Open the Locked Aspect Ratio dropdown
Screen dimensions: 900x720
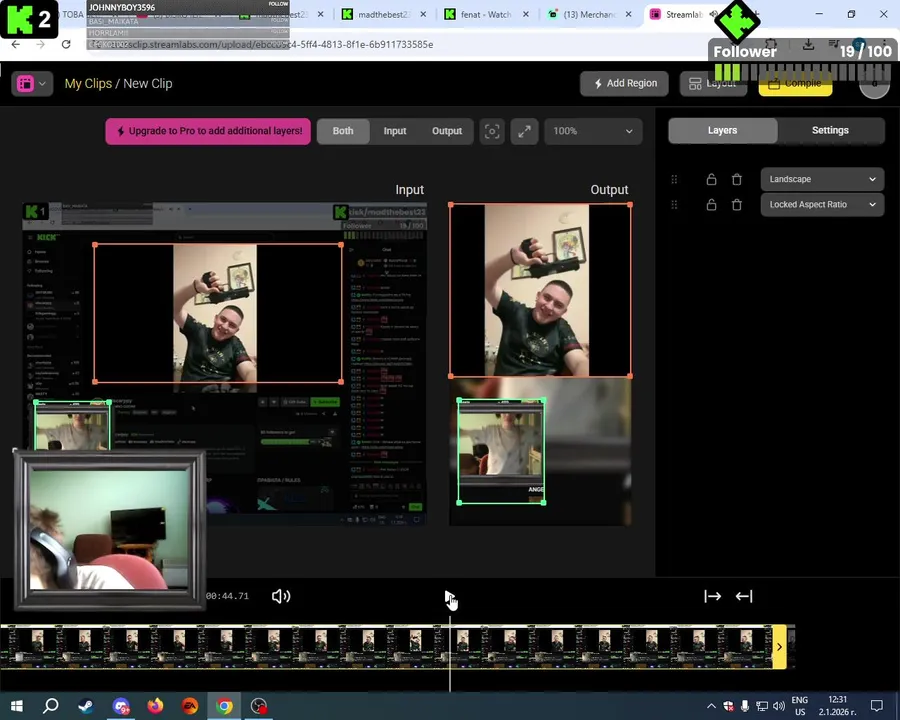click(822, 204)
